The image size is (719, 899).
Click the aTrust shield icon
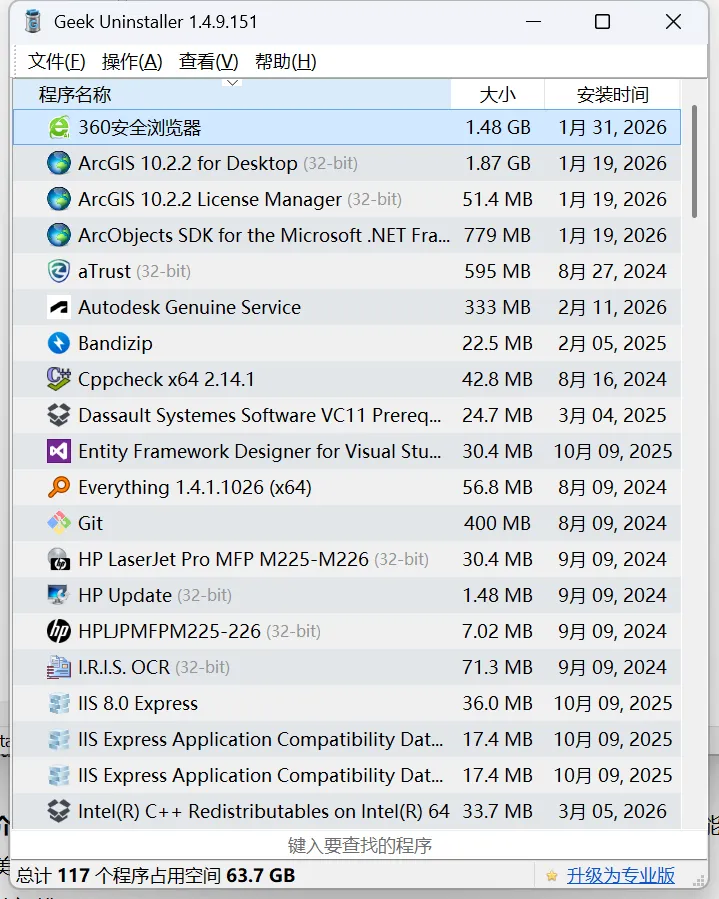coord(58,271)
